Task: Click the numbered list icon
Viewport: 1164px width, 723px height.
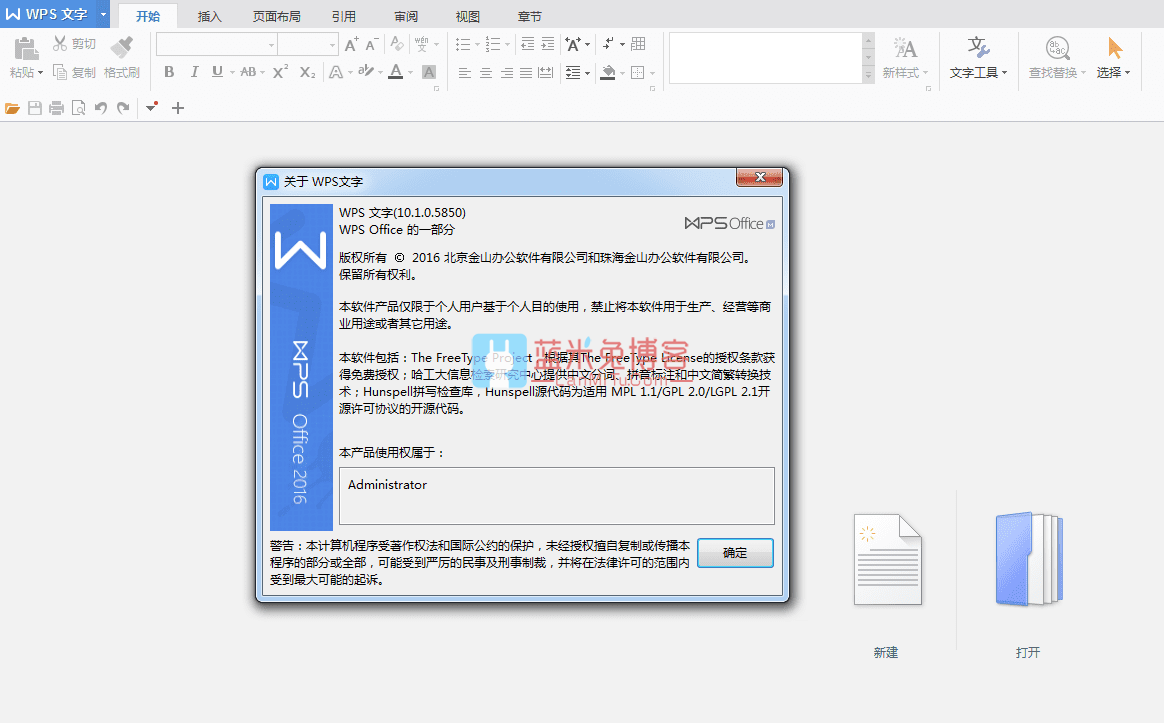Action: click(x=493, y=45)
